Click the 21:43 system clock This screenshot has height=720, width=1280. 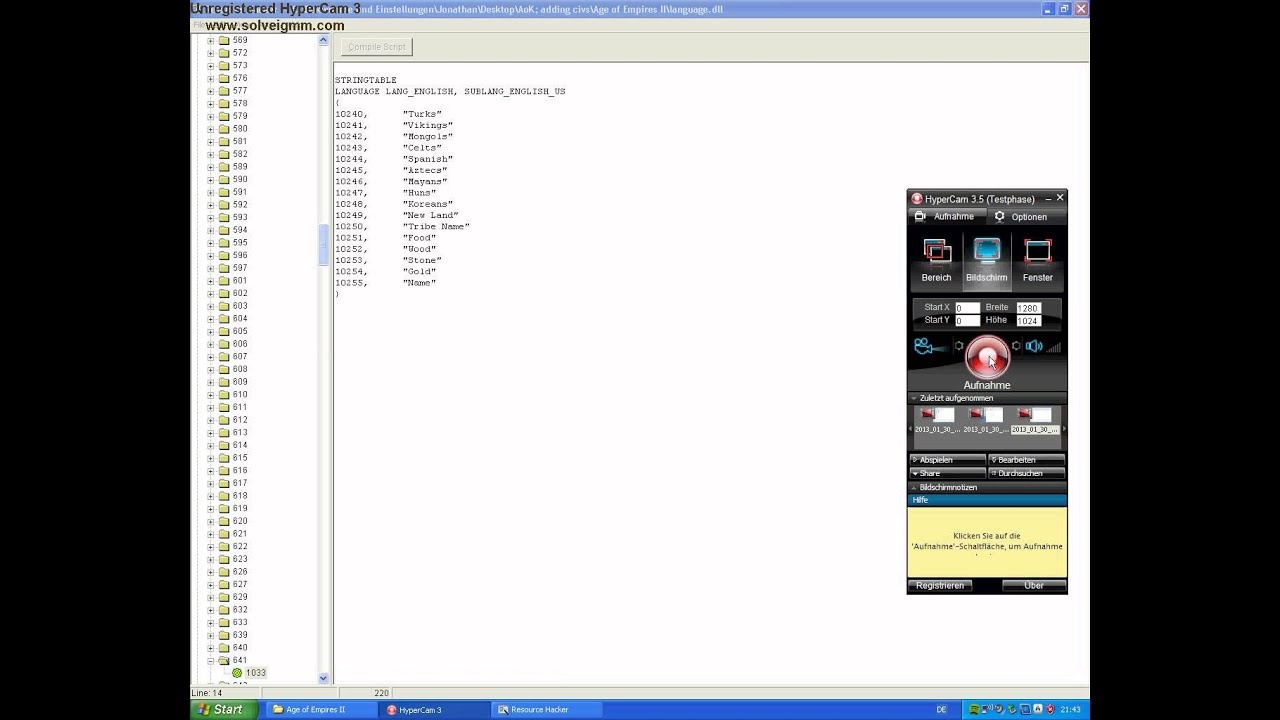[x=1070, y=710]
